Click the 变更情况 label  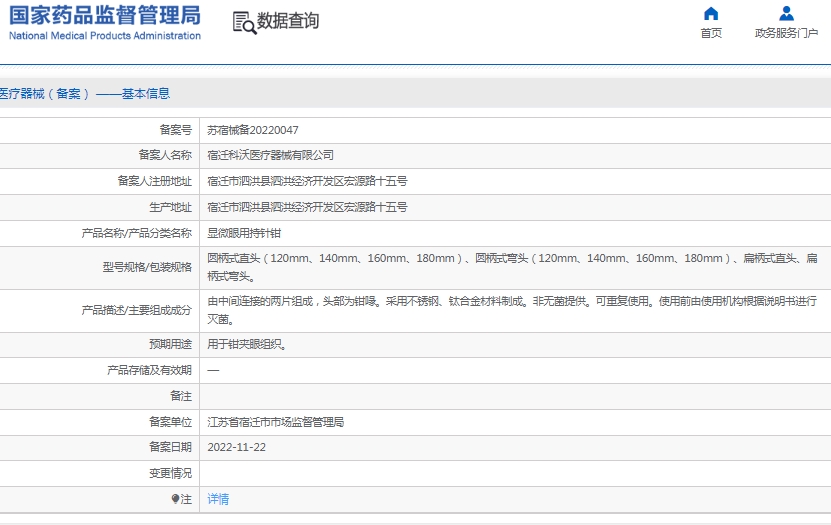(170, 473)
